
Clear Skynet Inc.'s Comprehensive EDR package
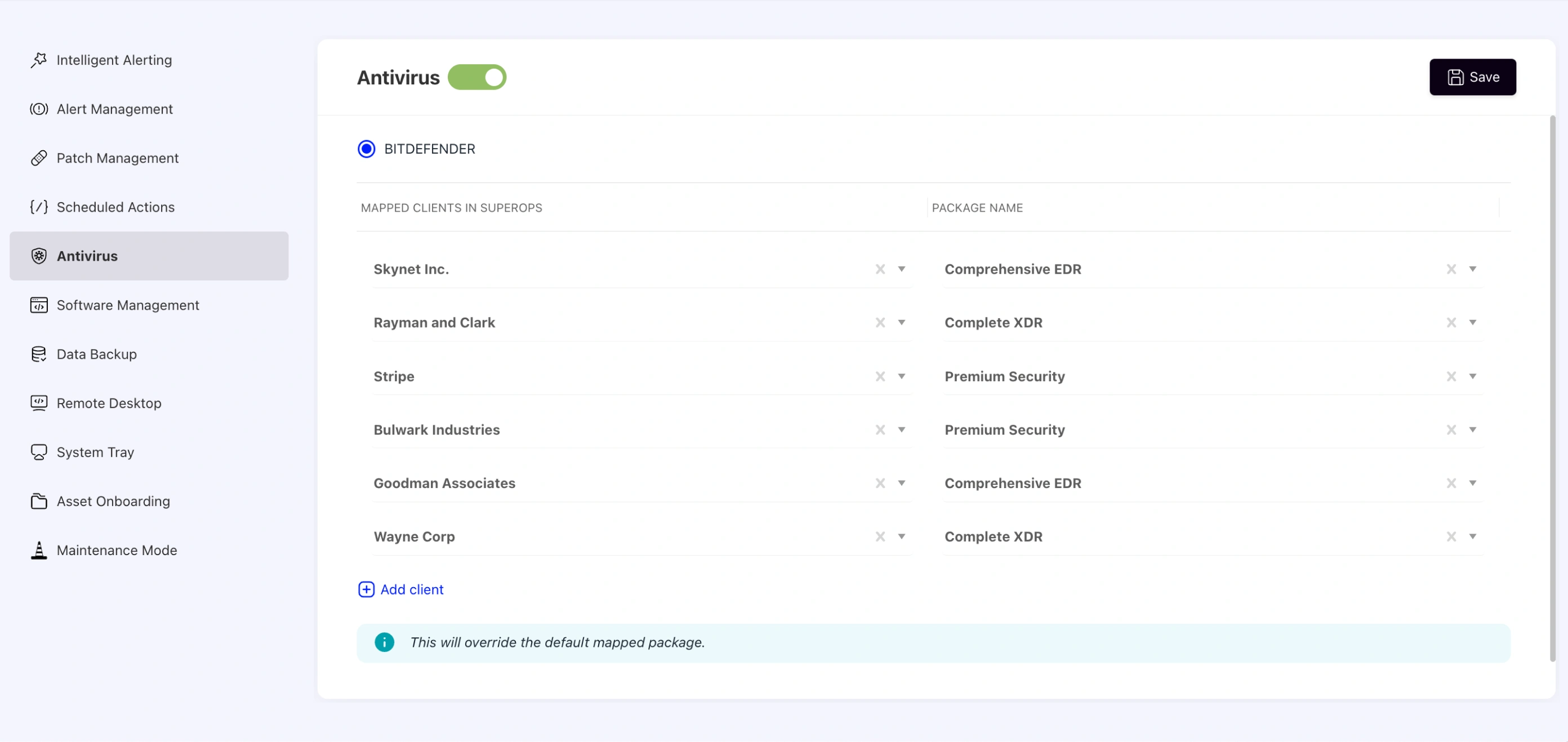pyautogui.click(x=1451, y=269)
